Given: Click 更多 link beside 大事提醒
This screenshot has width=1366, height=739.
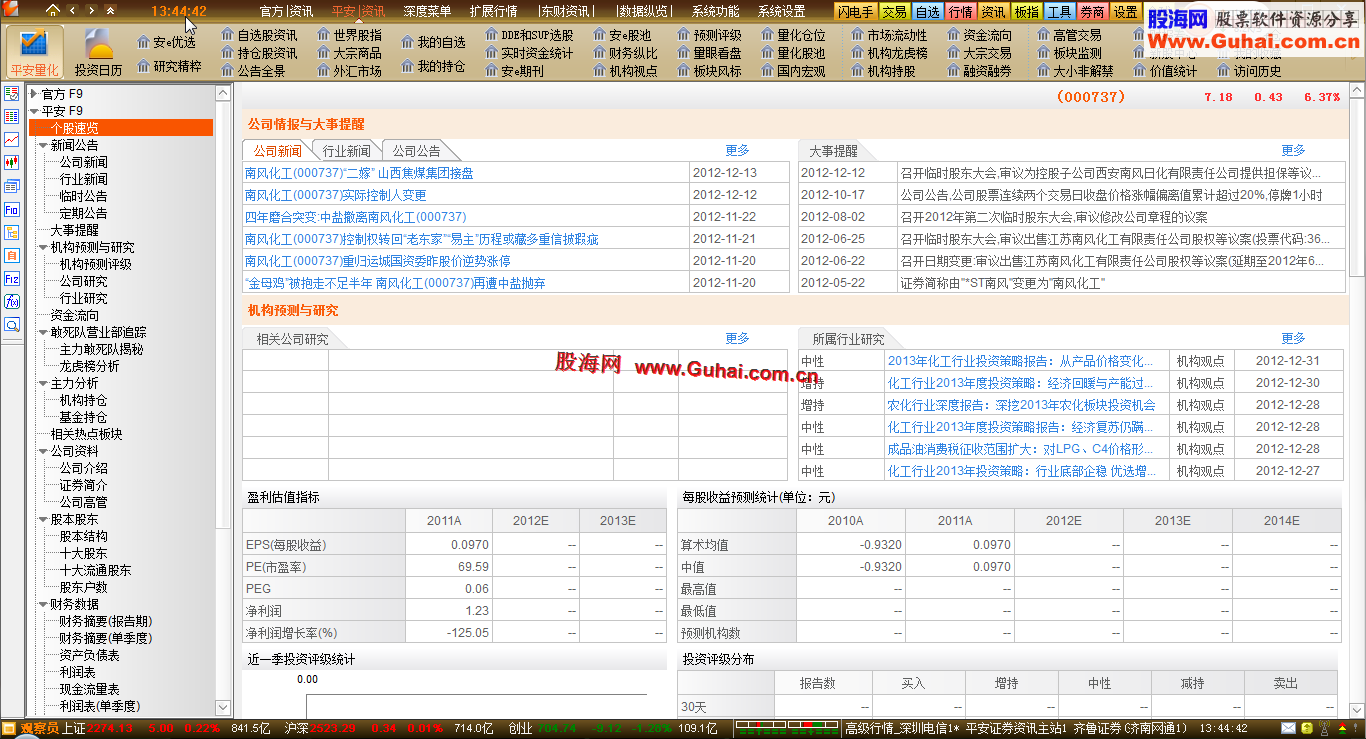Looking at the screenshot, I should click(x=1293, y=150).
